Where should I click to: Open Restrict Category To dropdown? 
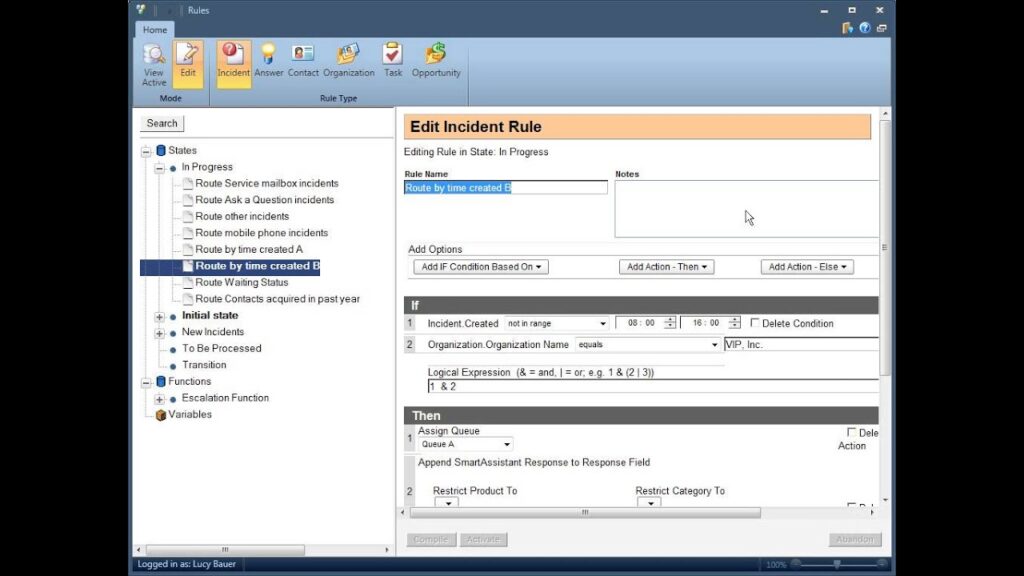(650, 503)
